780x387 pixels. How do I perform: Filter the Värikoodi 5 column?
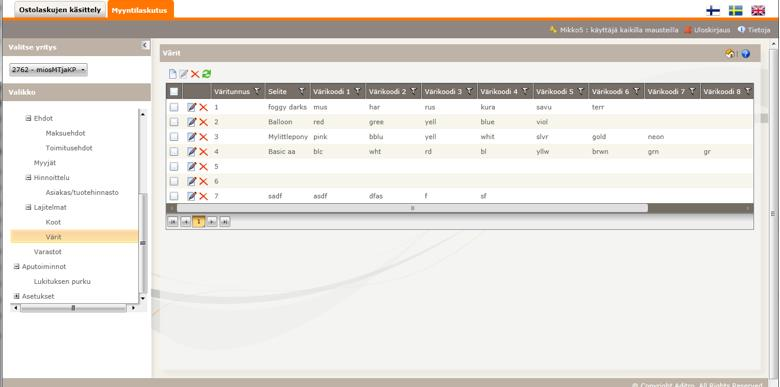coord(581,92)
